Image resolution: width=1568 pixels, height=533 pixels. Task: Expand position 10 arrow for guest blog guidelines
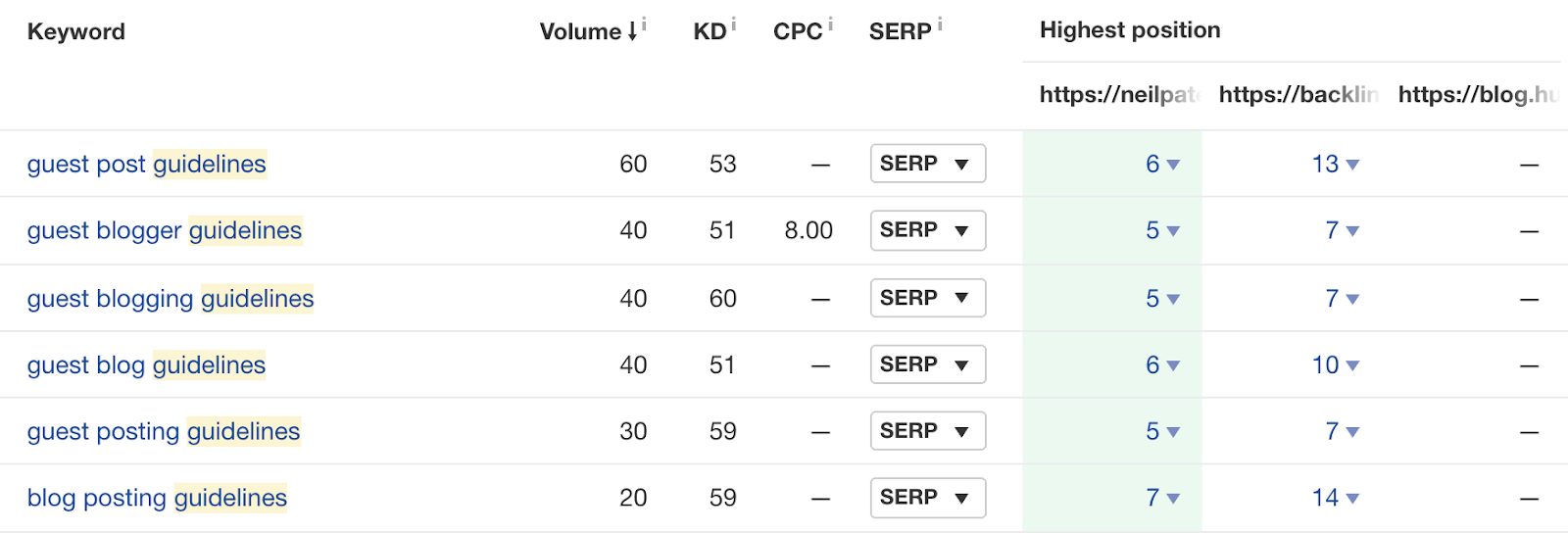point(1352,365)
